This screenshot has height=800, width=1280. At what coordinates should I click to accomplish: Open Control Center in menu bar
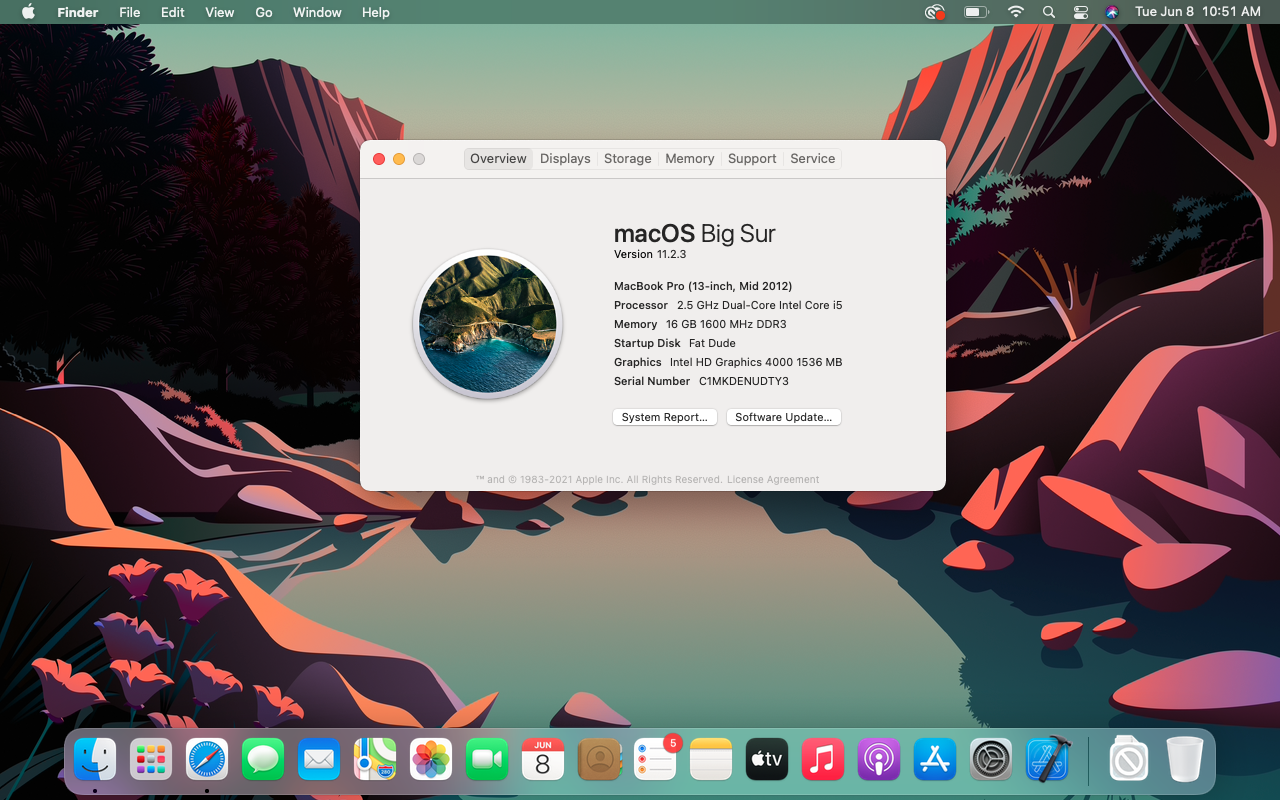point(1080,12)
